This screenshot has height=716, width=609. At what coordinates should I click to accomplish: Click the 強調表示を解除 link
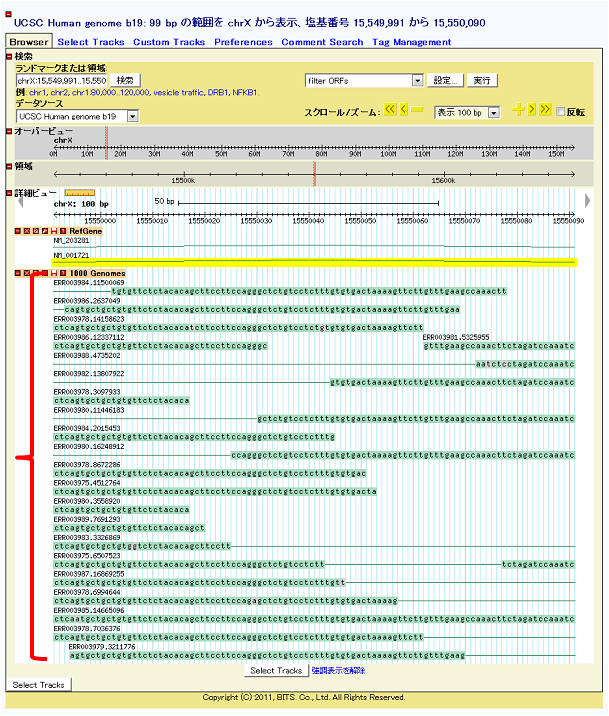(x=338, y=670)
